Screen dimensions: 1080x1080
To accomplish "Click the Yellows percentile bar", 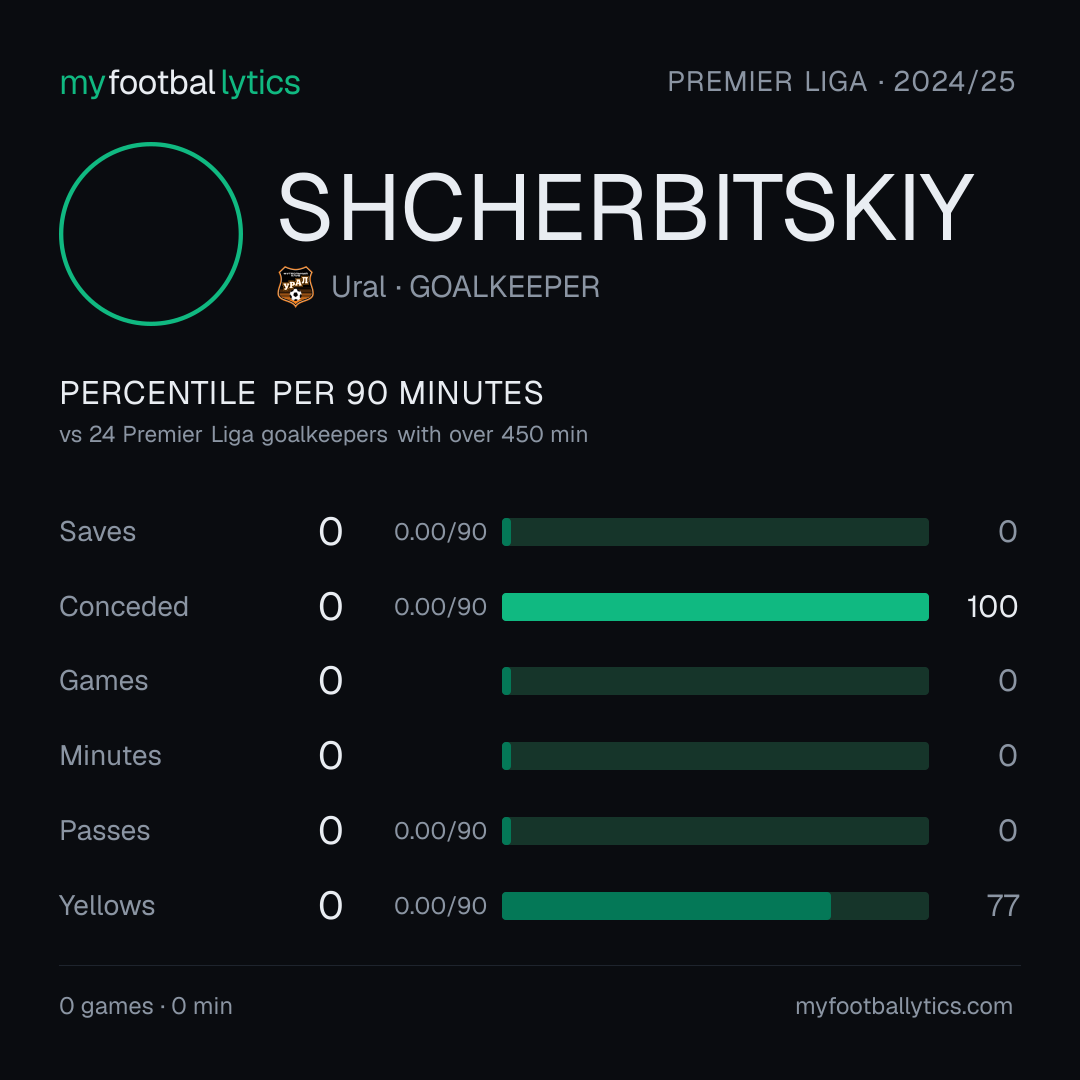I will click(715, 906).
